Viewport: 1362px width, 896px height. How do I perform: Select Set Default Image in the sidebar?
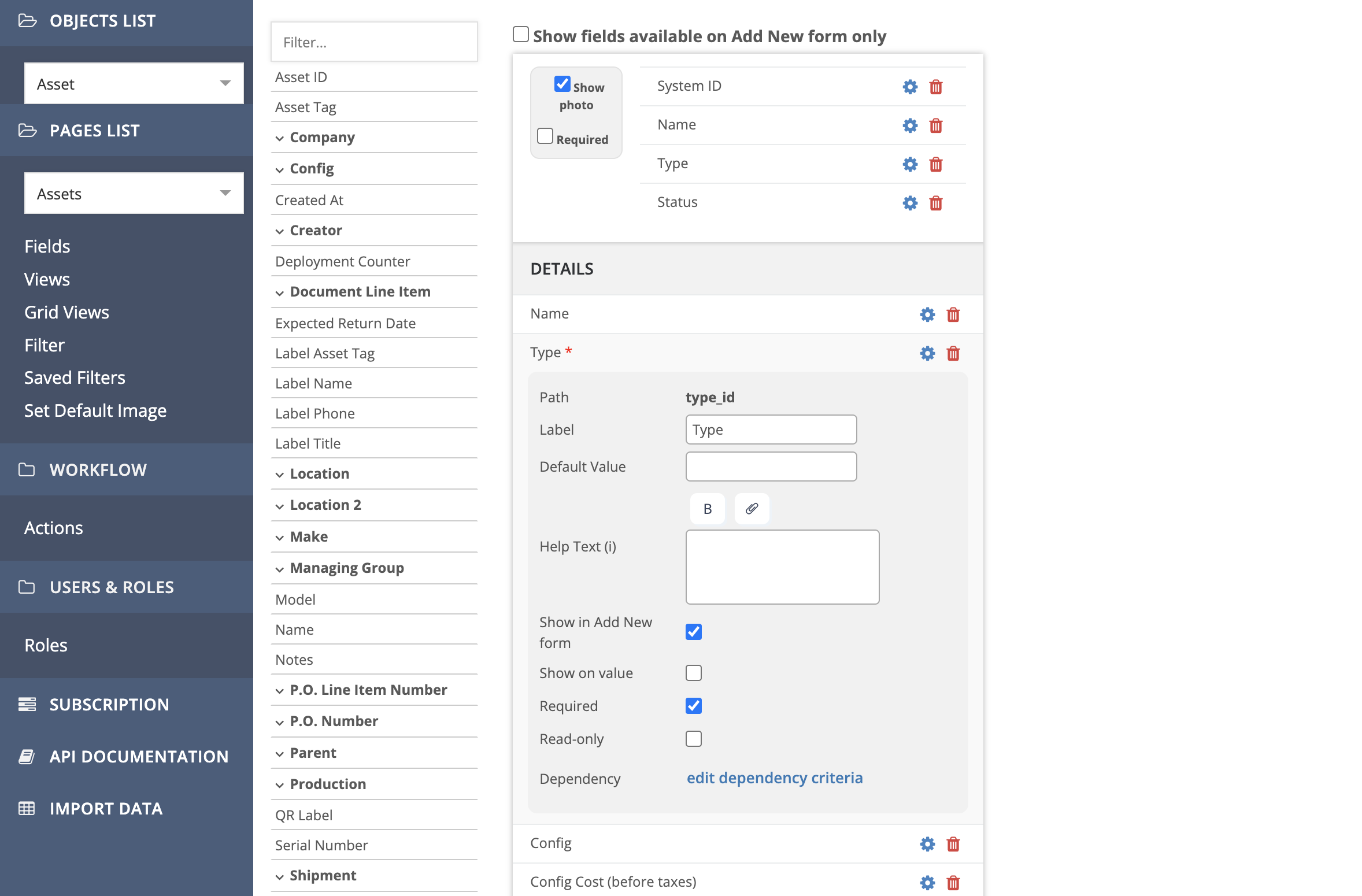95,410
